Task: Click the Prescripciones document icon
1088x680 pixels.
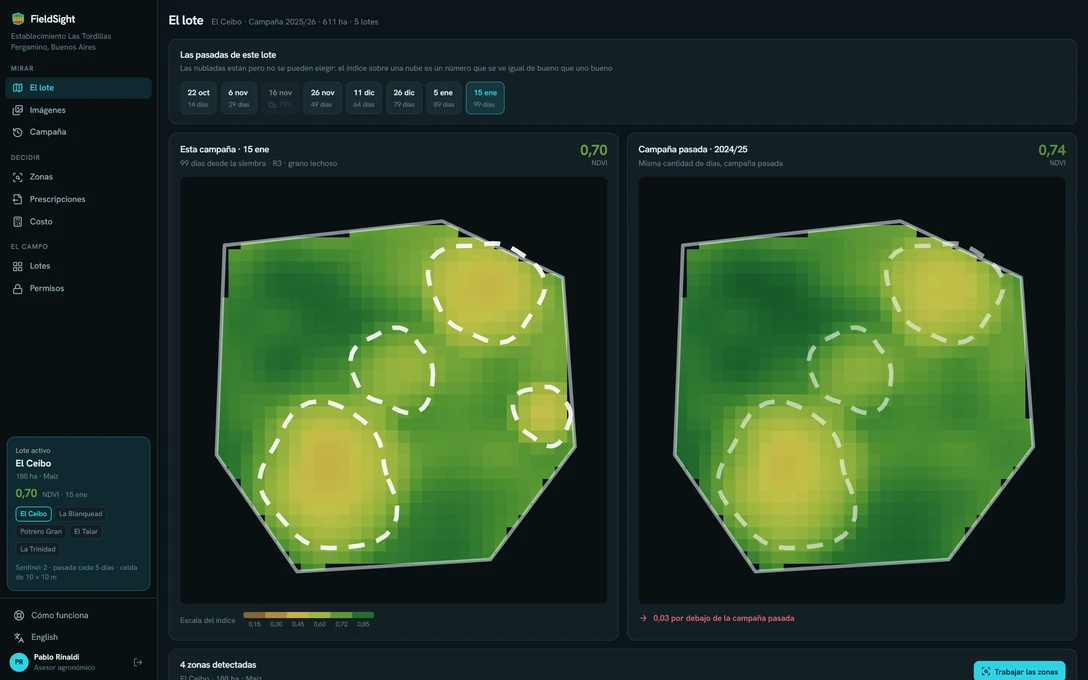Action: pos(17,199)
